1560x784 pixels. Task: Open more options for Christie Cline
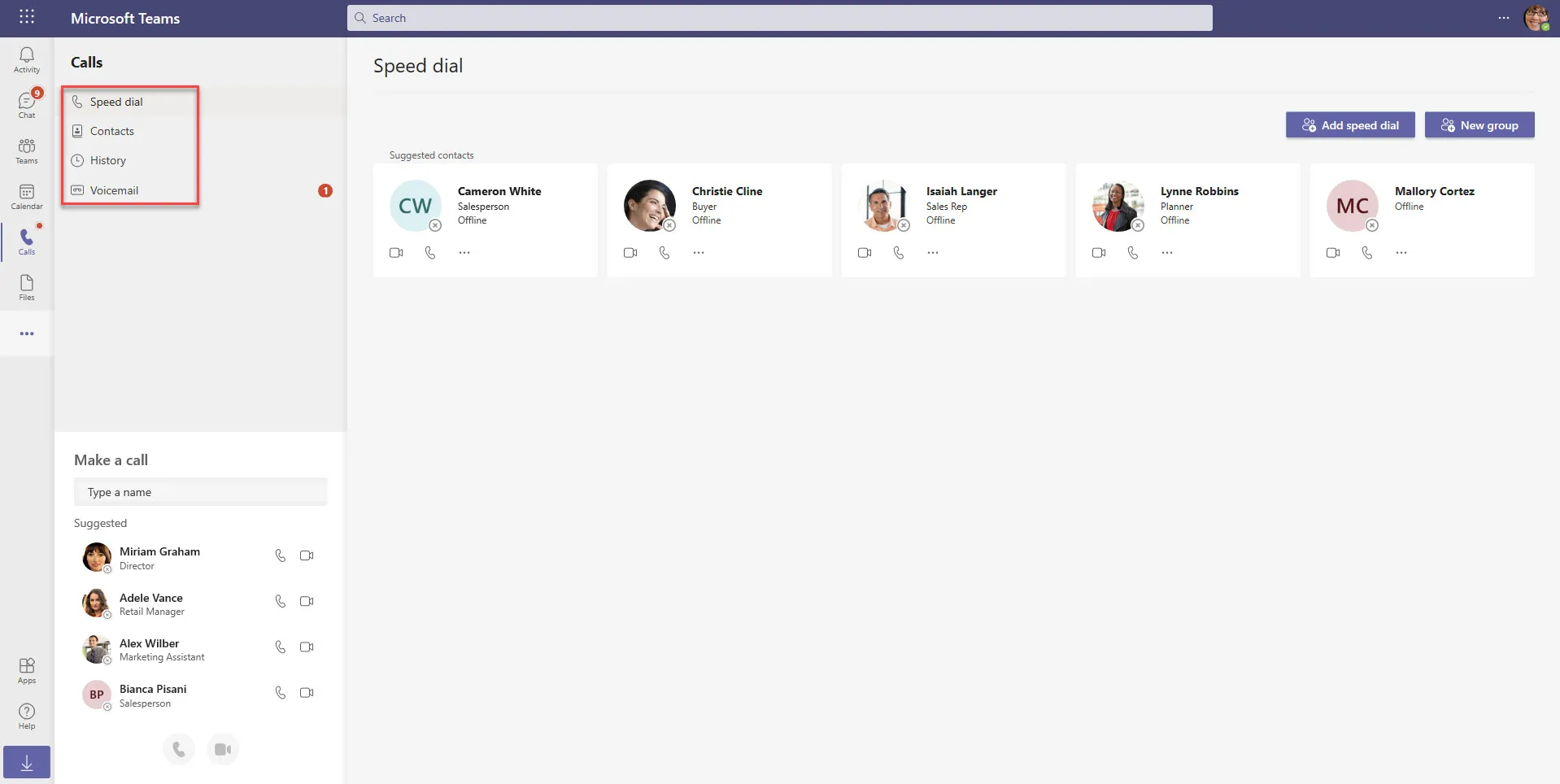click(699, 253)
